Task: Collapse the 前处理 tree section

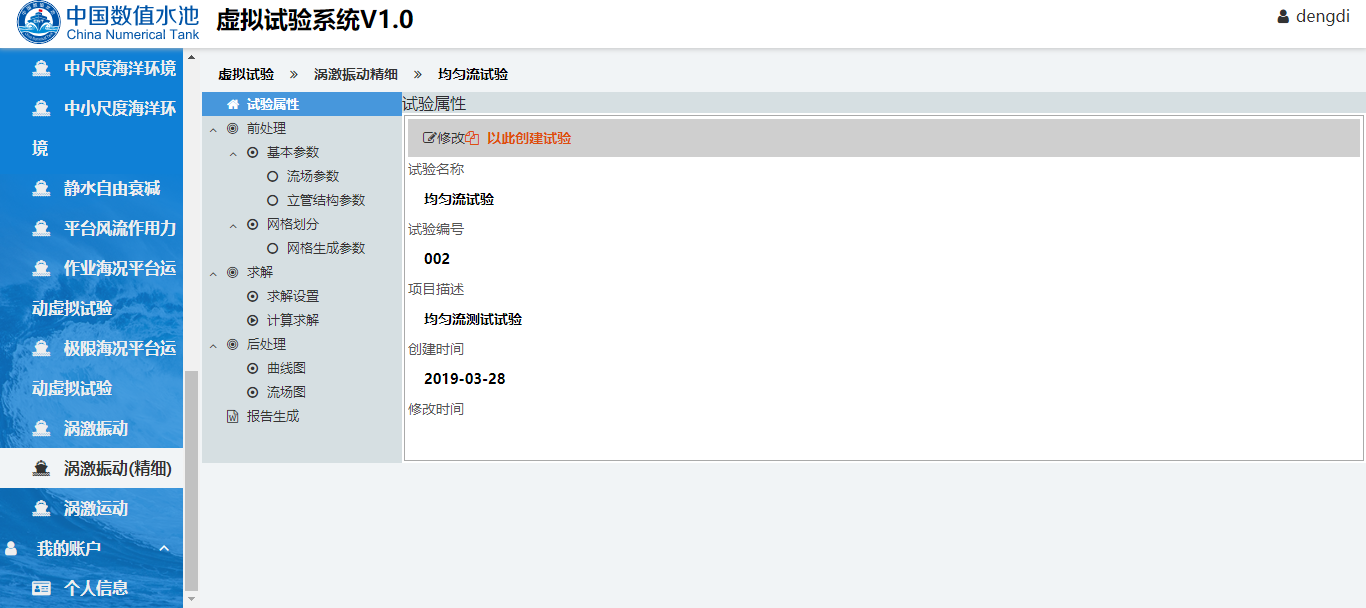Action: 213,129
